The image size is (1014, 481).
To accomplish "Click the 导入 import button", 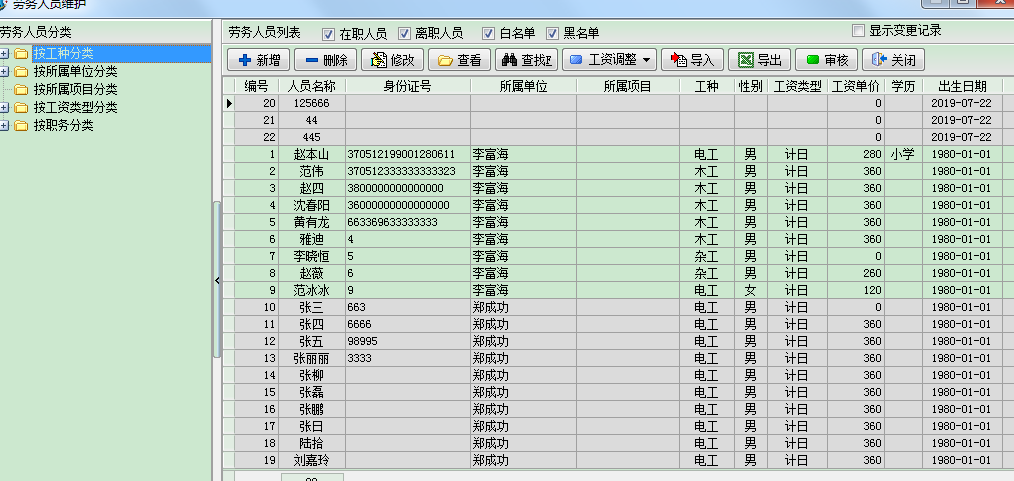I will tap(693, 60).
